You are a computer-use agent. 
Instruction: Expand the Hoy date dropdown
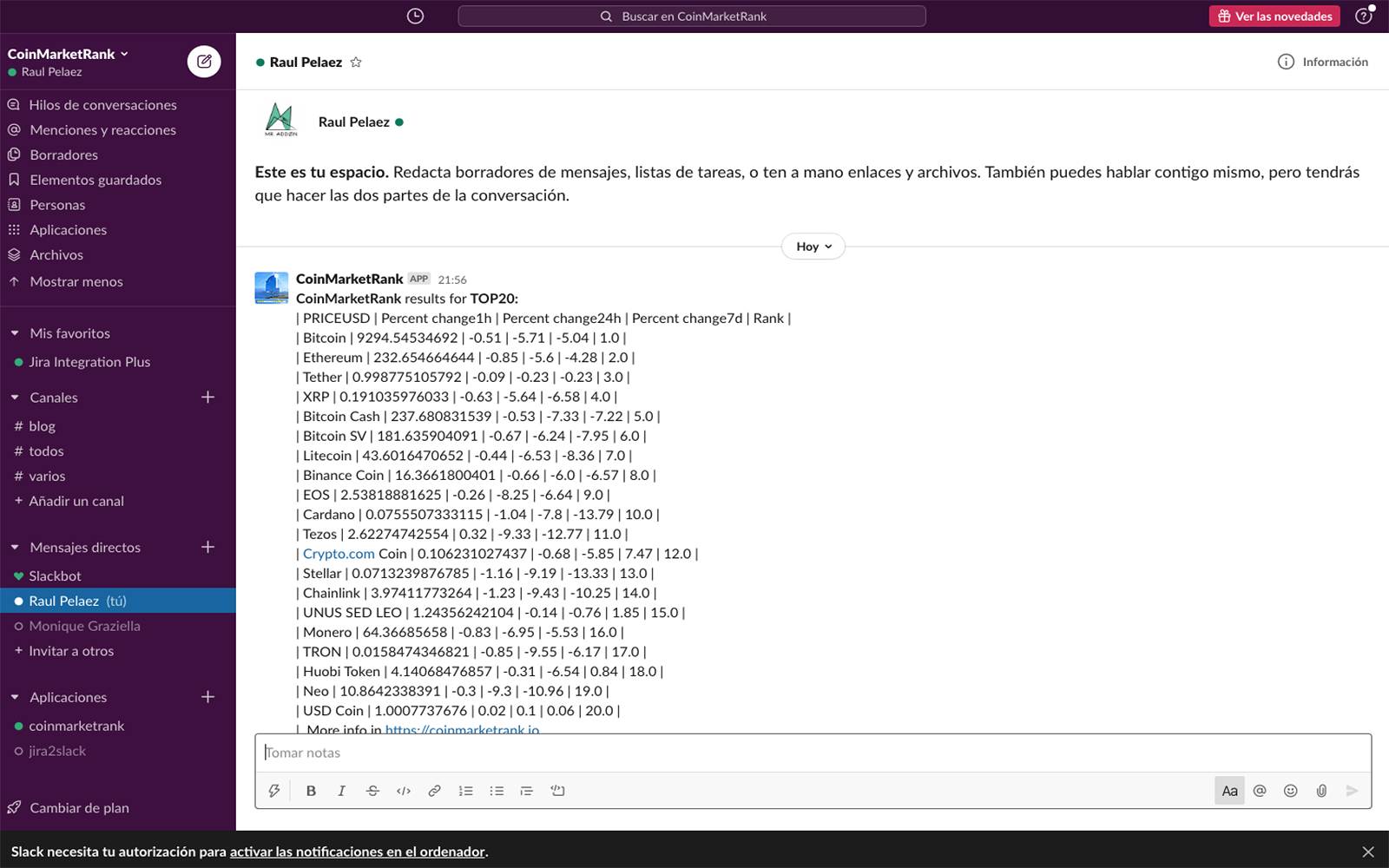point(813,247)
